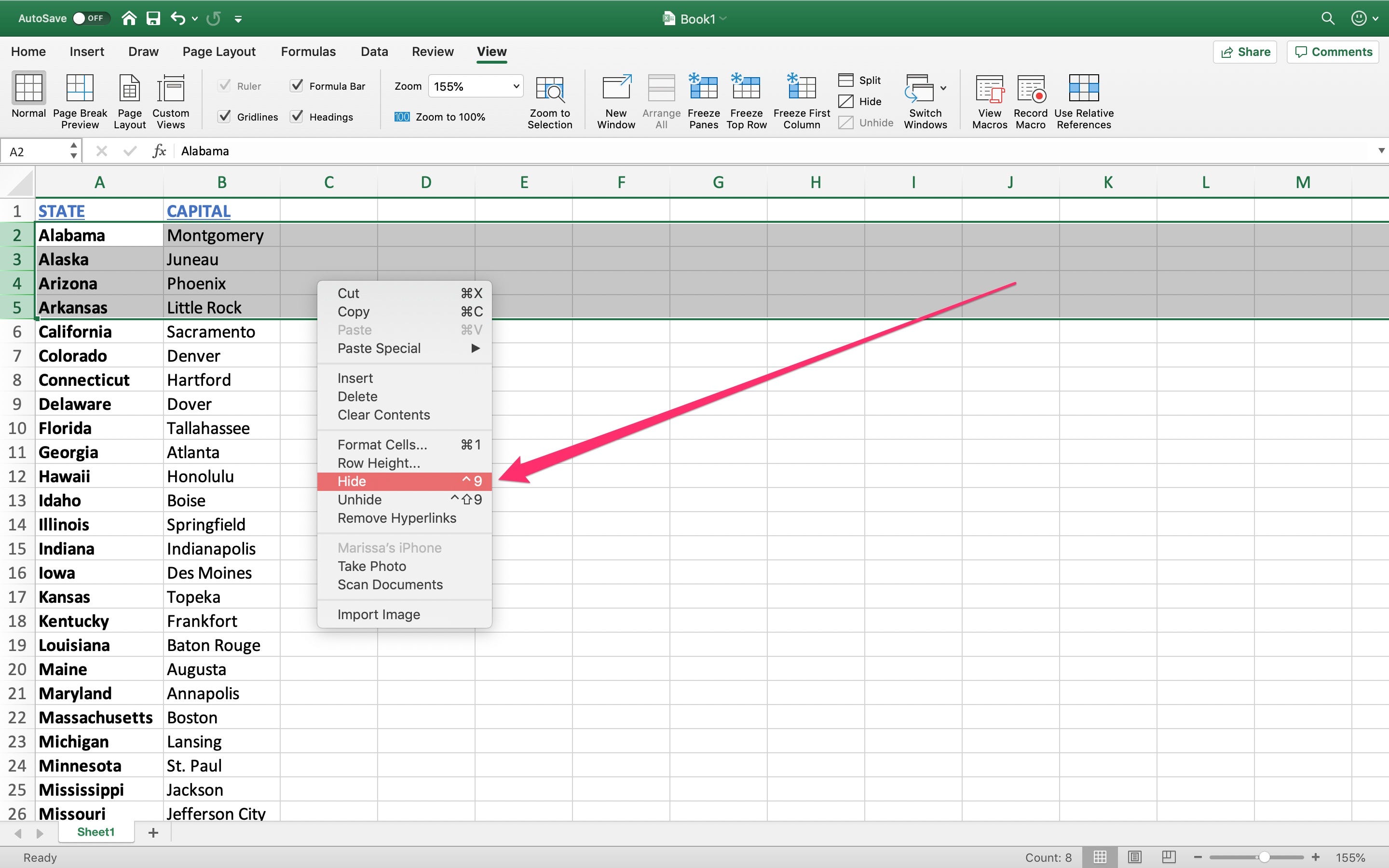Toggle Use Relative References
Screen dimensions: 1389x868
pos(1084,88)
